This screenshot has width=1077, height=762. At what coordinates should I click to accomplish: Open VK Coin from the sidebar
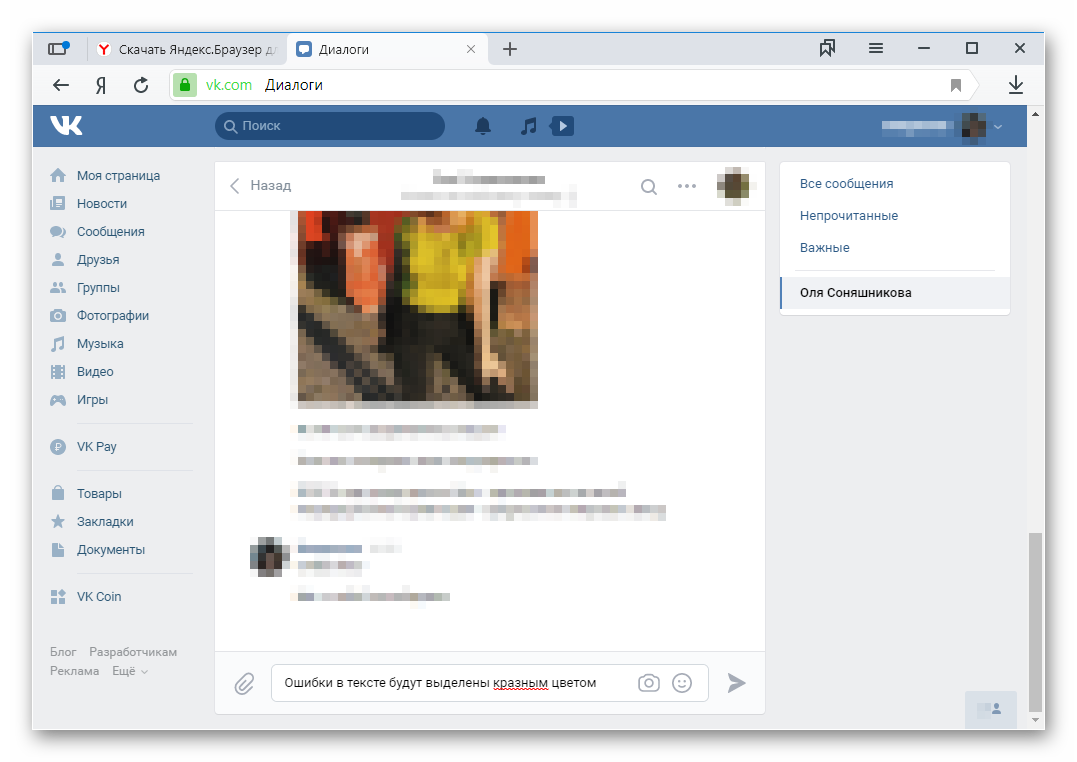click(x=98, y=596)
